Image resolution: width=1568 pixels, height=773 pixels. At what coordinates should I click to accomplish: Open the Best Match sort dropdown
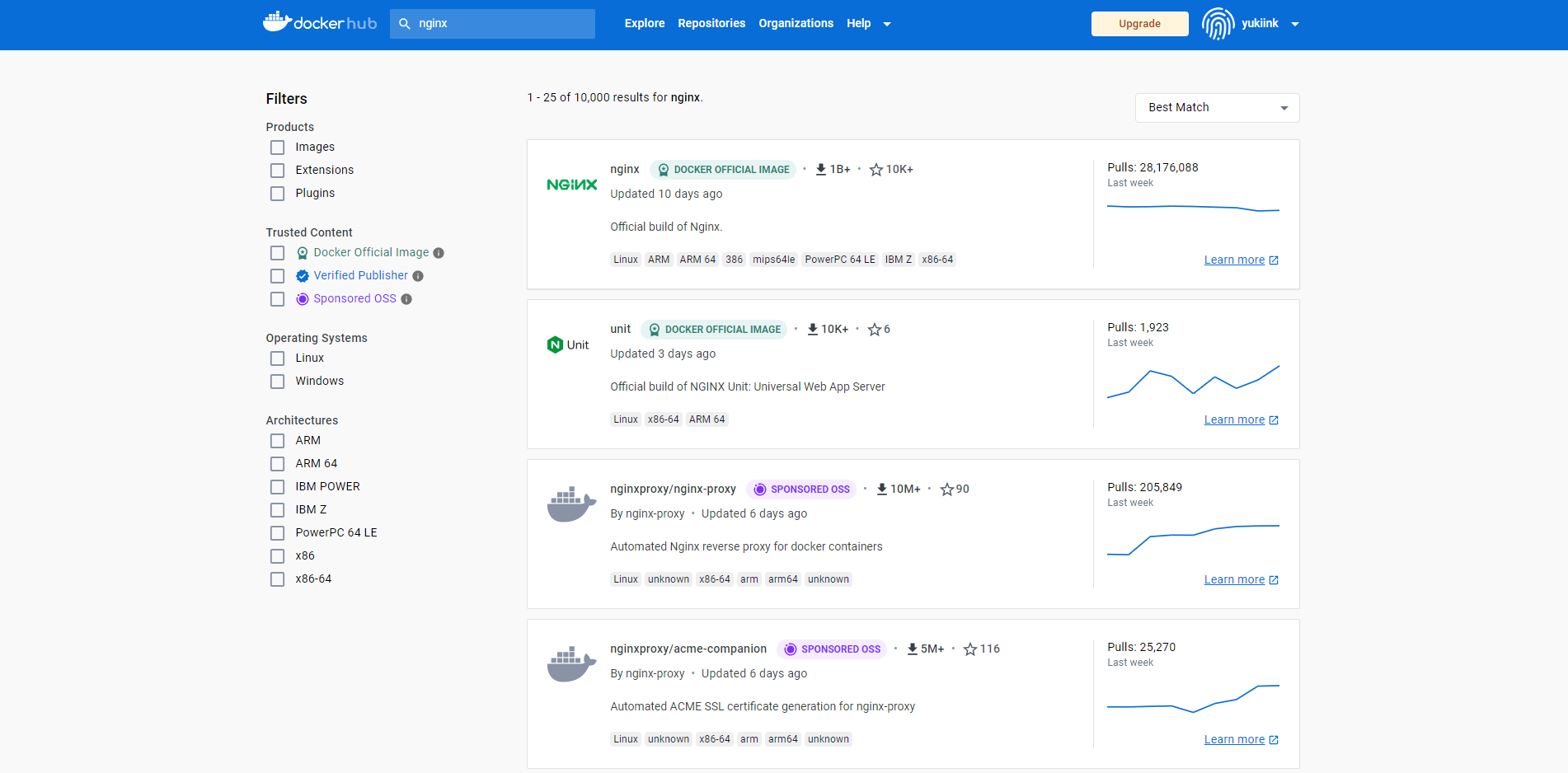point(1217,108)
